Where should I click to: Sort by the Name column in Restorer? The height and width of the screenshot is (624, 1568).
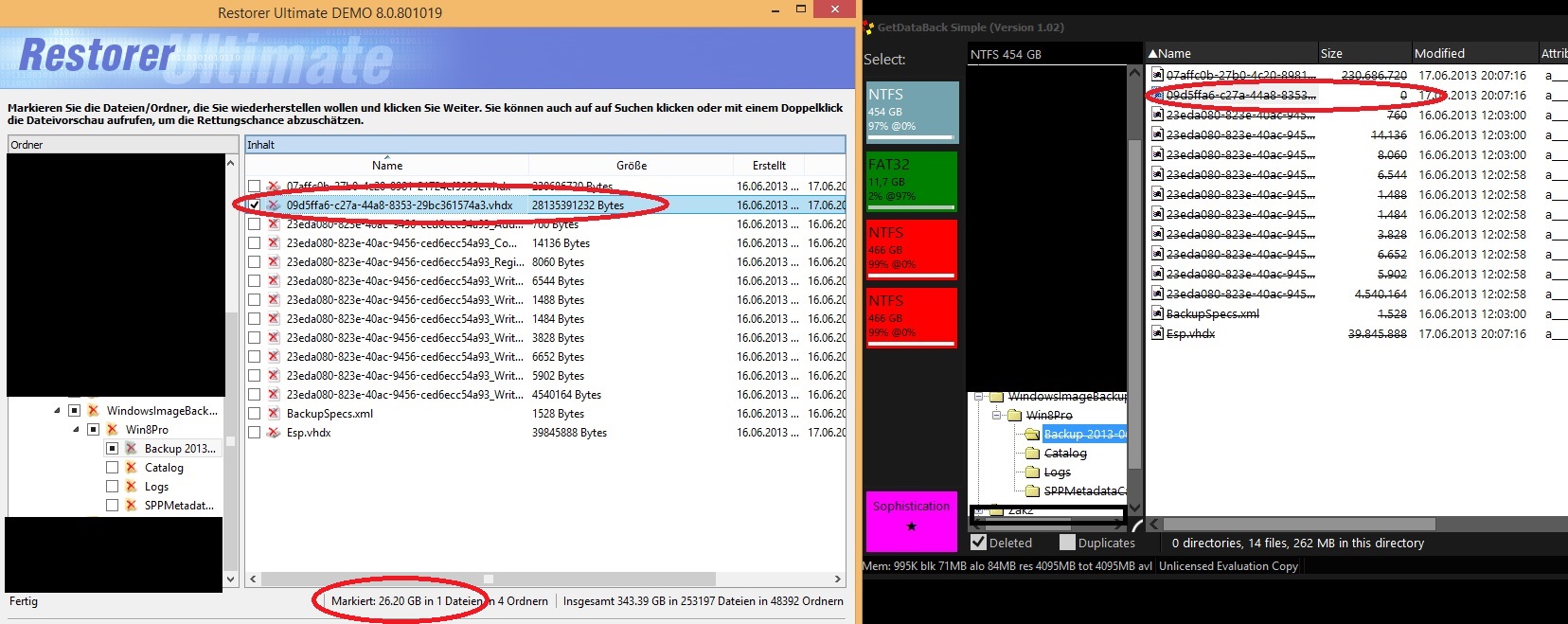[x=387, y=166]
